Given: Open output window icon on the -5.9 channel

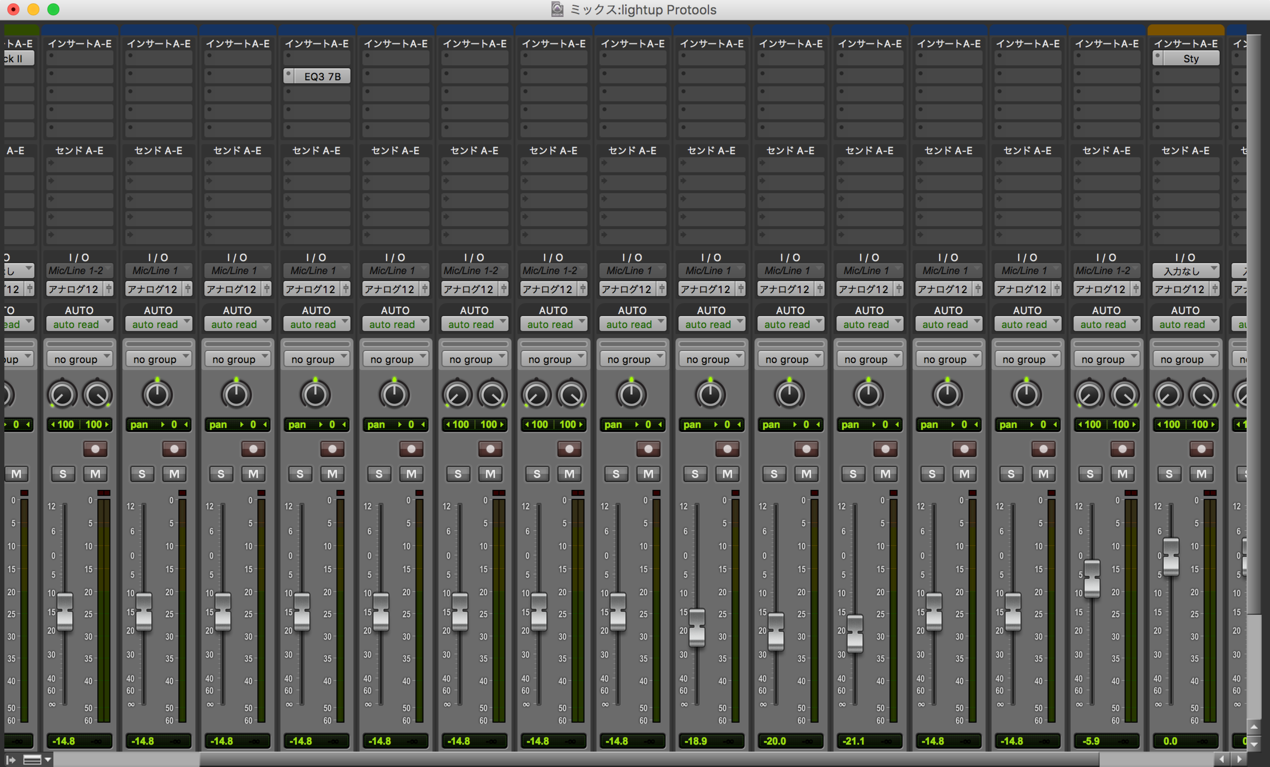Looking at the screenshot, I should click(x=1135, y=289).
